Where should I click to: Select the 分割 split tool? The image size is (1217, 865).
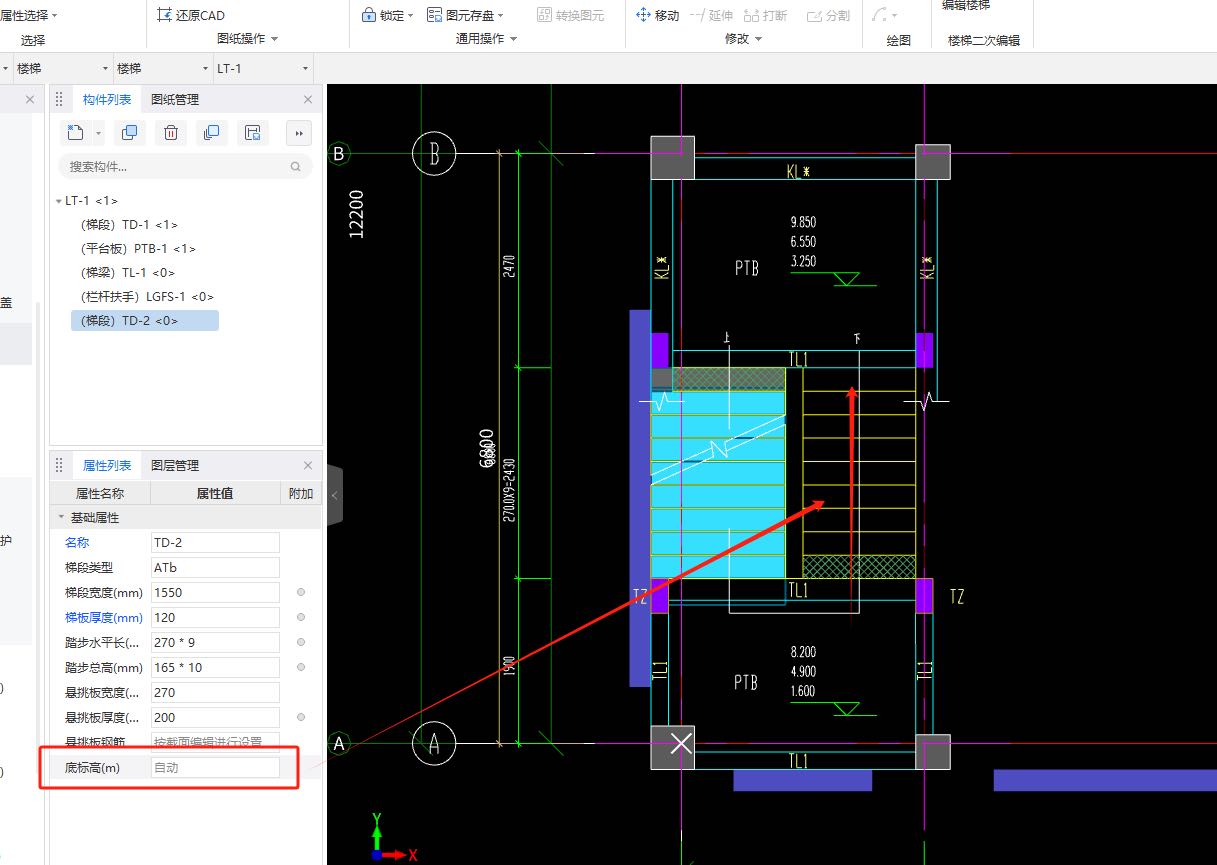[827, 15]
